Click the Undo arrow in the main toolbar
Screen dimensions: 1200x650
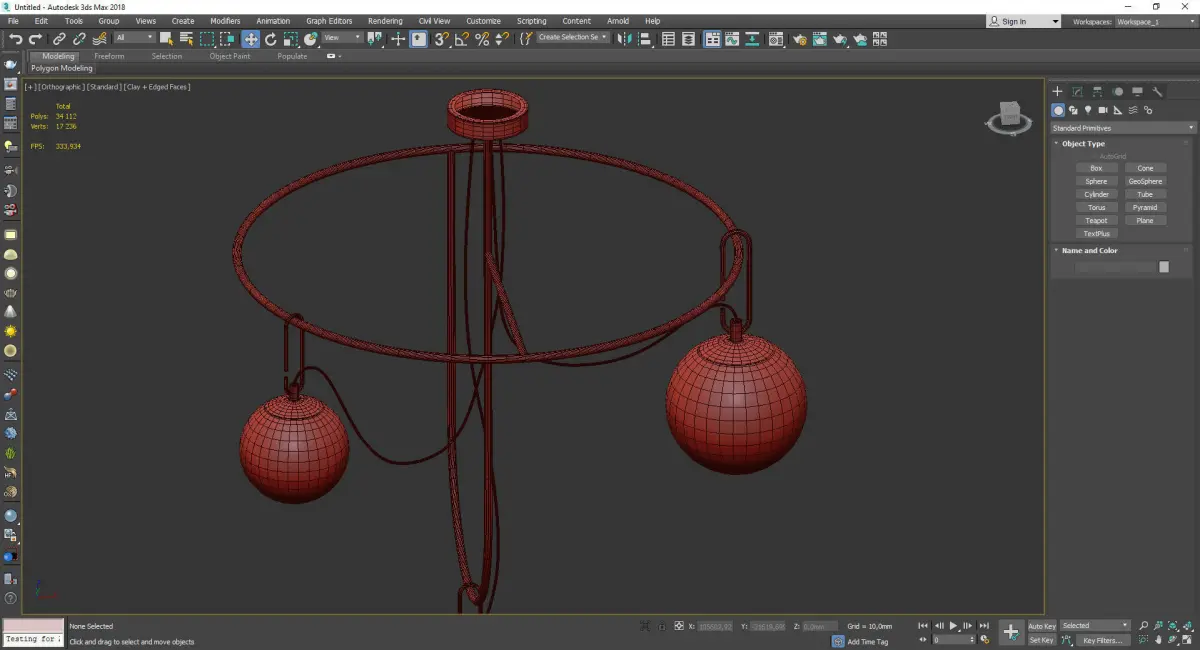[x=14, y=39]
